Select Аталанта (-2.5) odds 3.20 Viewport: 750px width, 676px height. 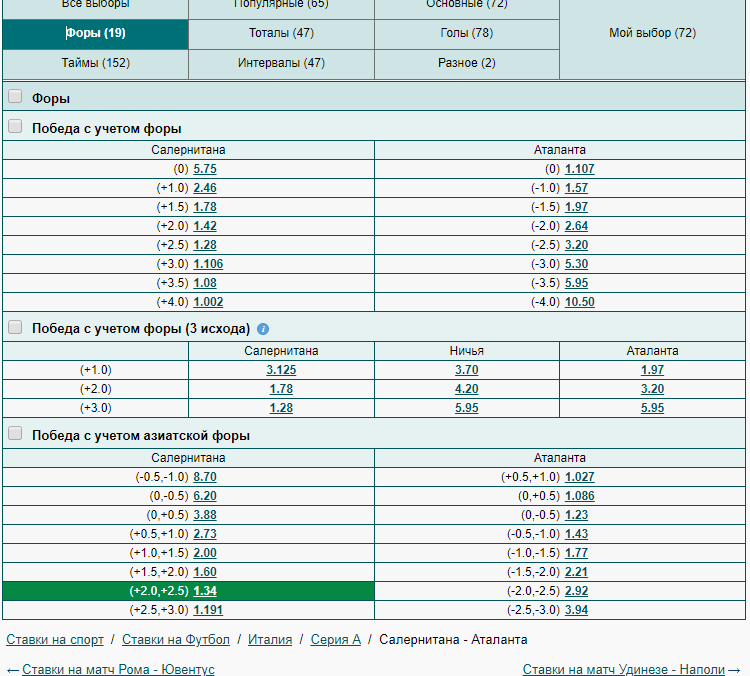pyautogui.click(x=576, y=245)
